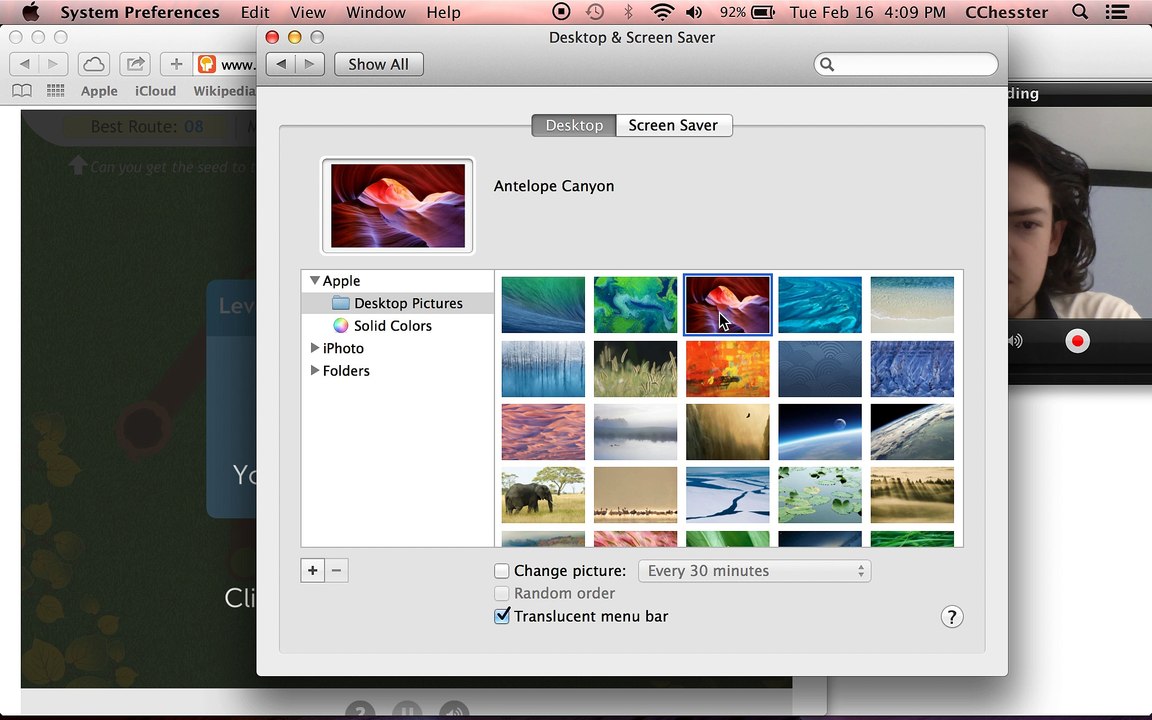Open the Wikipedia bookmark in Safari

(224, 90)
